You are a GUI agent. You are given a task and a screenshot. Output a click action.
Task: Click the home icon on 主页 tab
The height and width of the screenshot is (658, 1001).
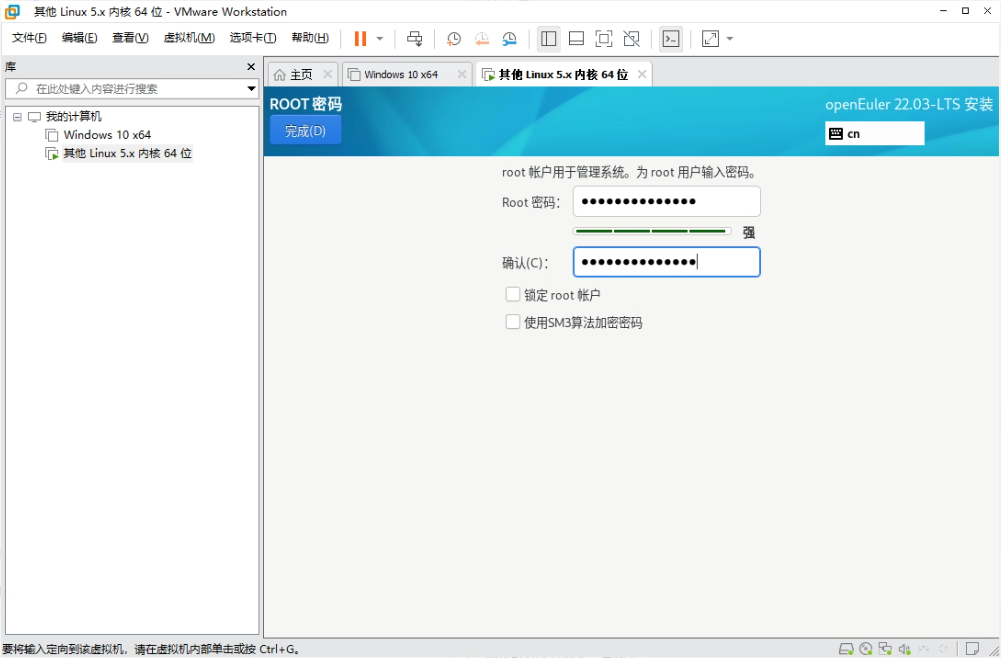(x=279, y=75)
